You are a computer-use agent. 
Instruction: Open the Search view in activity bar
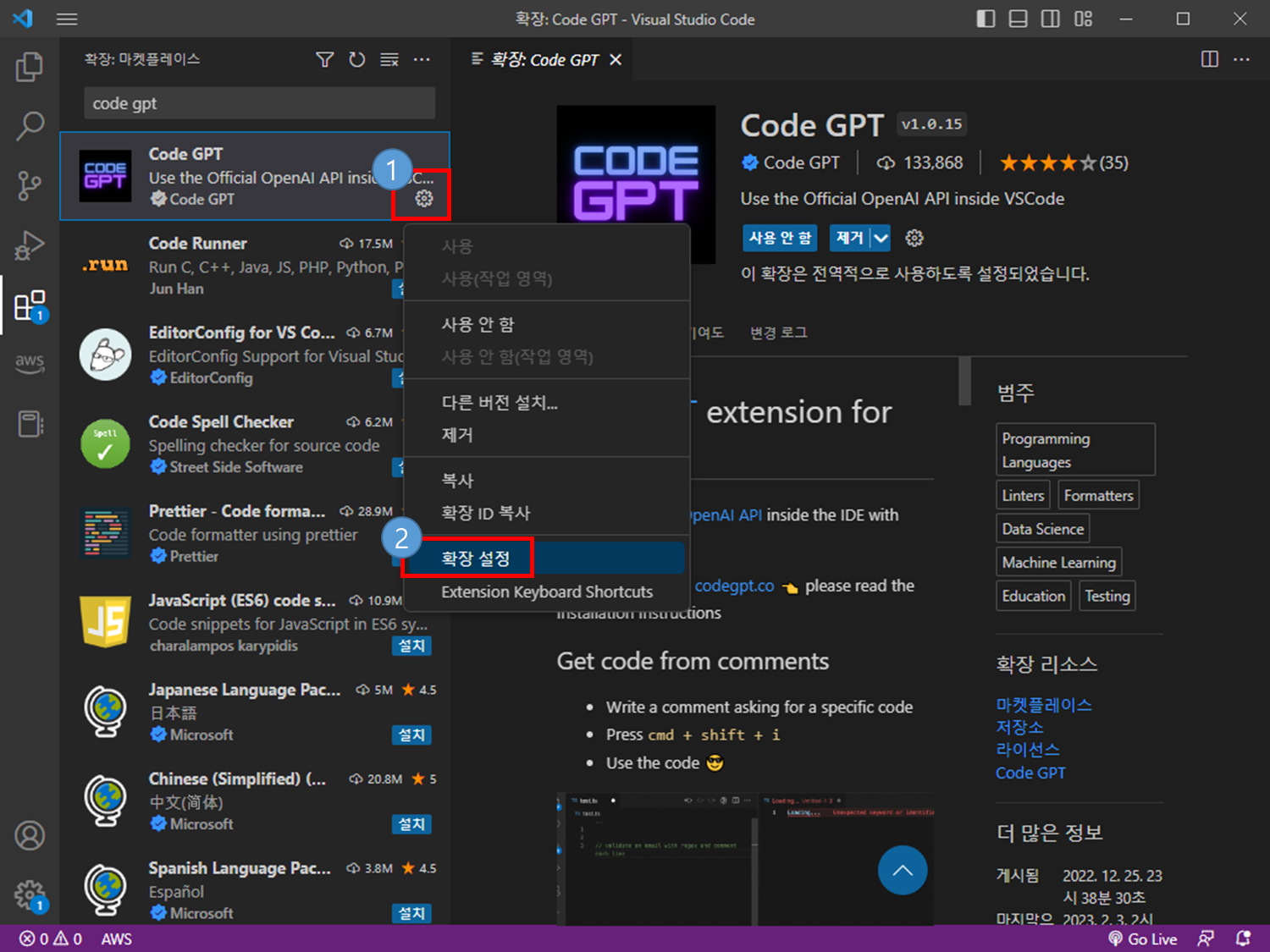click(x=30, y=126)
